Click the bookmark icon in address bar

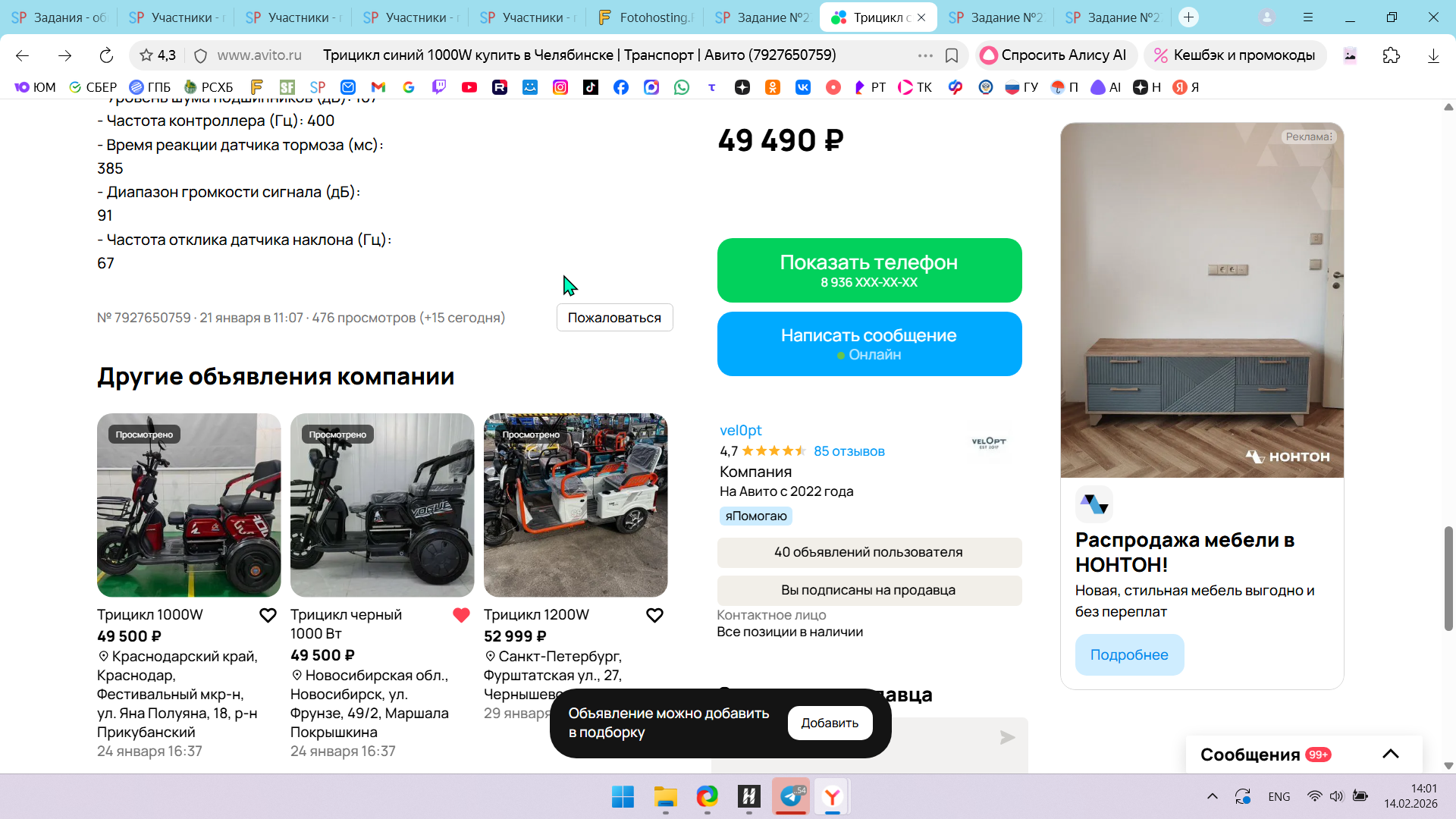click(x=952, y=55)
